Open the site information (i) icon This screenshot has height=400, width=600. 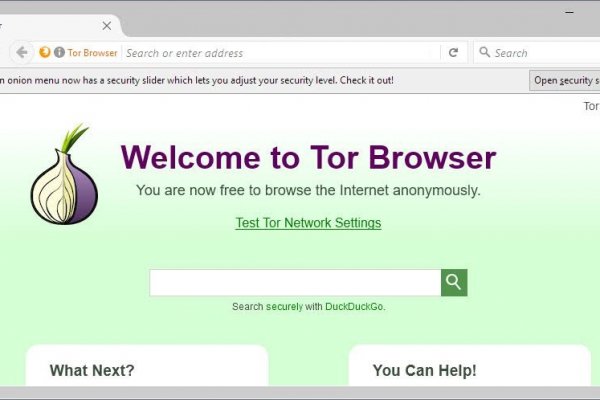[x=59, y=52]
